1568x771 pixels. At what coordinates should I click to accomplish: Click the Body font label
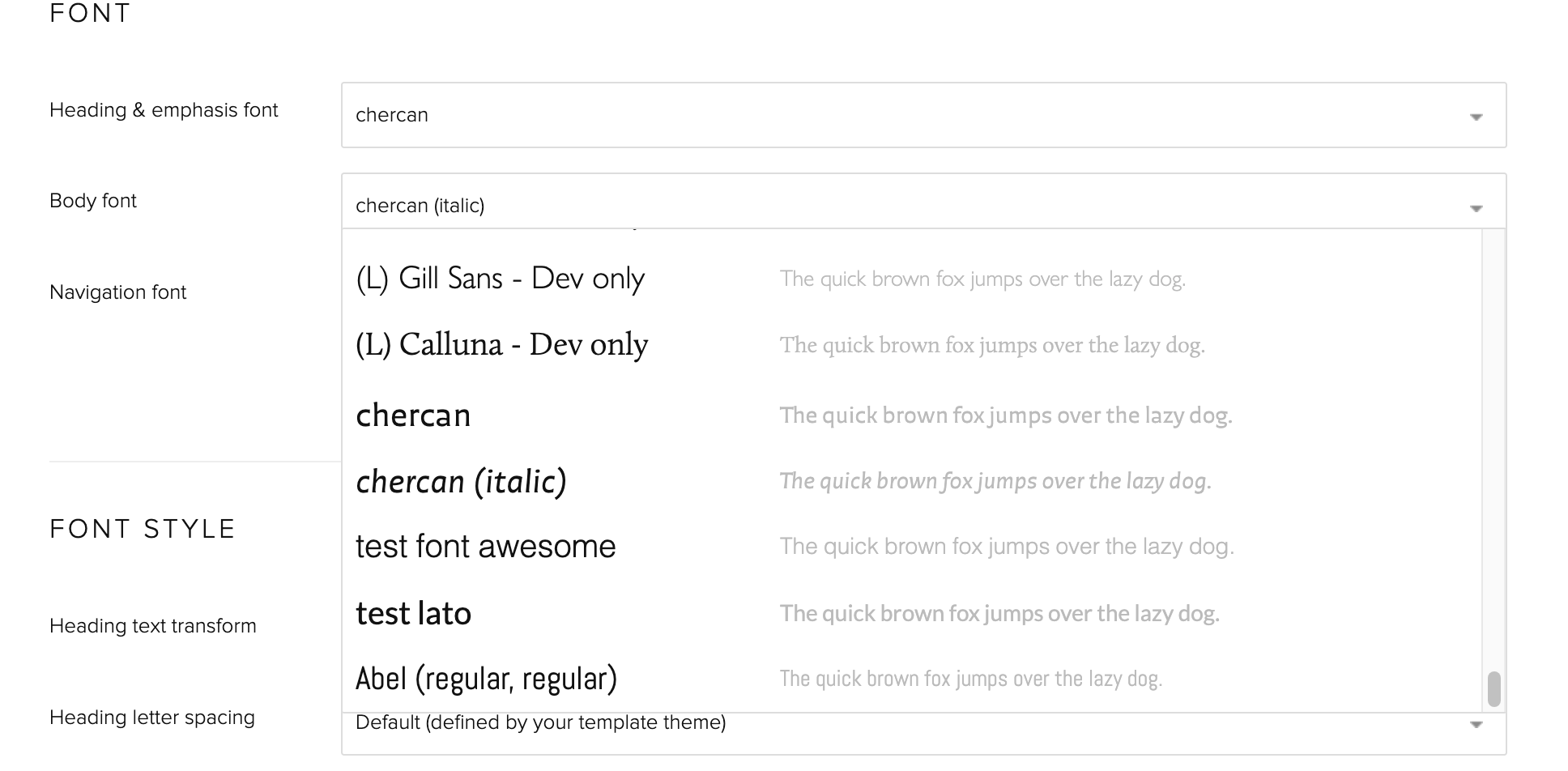pyautogui.click(x=93, y=201)
